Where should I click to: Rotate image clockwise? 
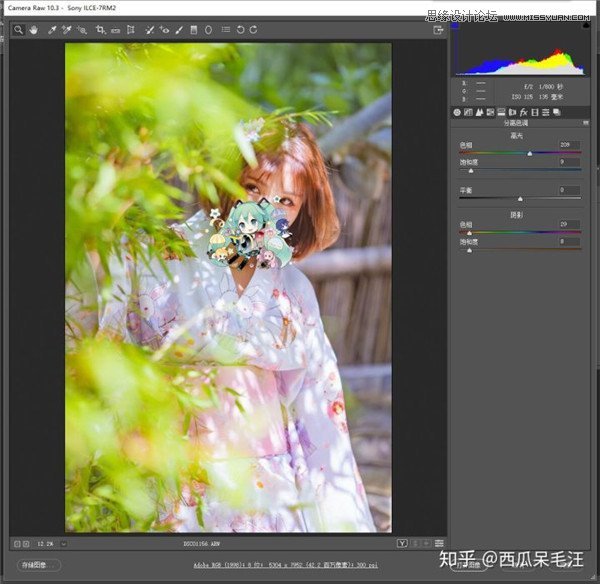coord(253,30)
